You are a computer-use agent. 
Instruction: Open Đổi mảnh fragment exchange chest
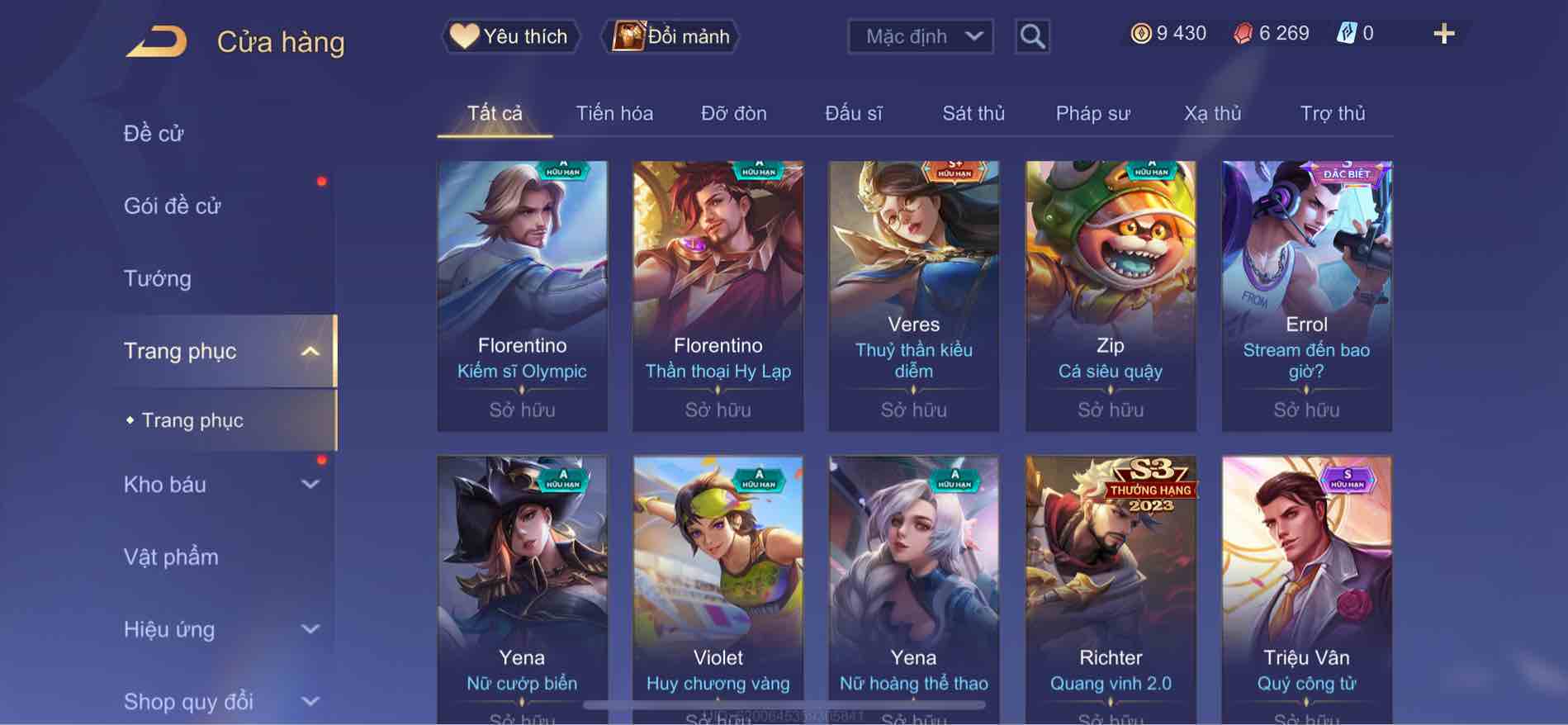(x=670, y=36)
